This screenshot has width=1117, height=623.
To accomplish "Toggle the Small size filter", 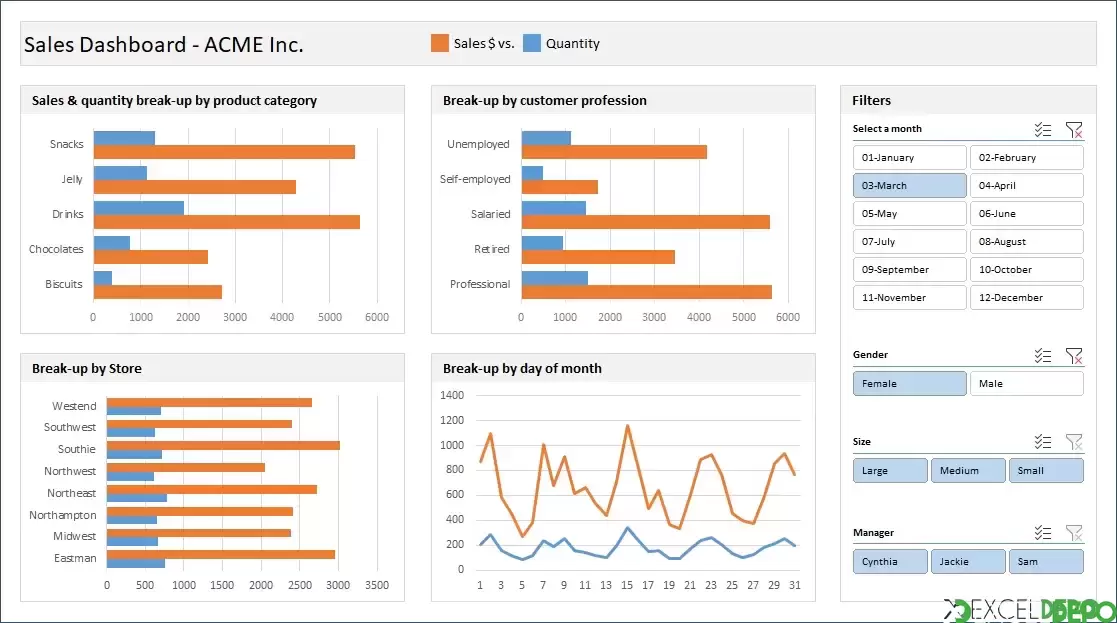I will point(1046,471).
